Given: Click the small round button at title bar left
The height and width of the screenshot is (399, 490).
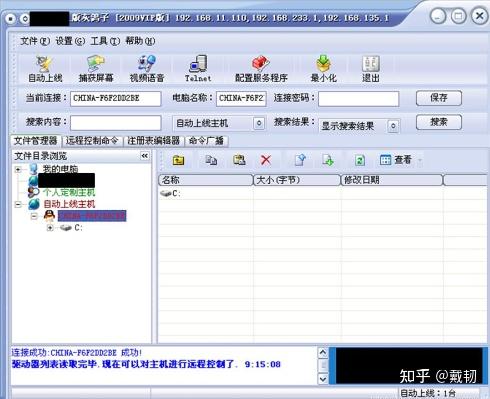Looking at the screenshot, I should coord(11,19).
